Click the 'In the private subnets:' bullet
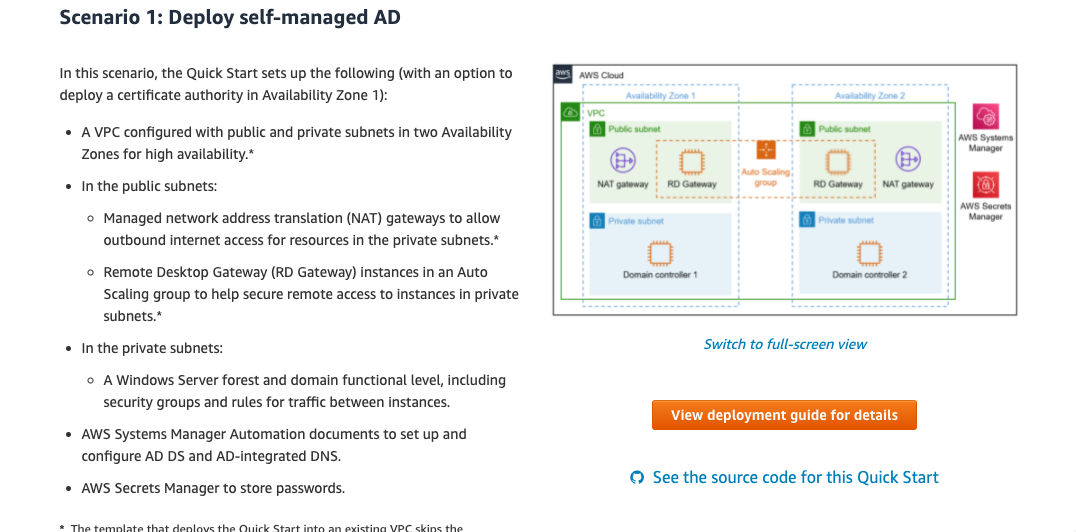Screen dimensions: 1076x532 152,348
